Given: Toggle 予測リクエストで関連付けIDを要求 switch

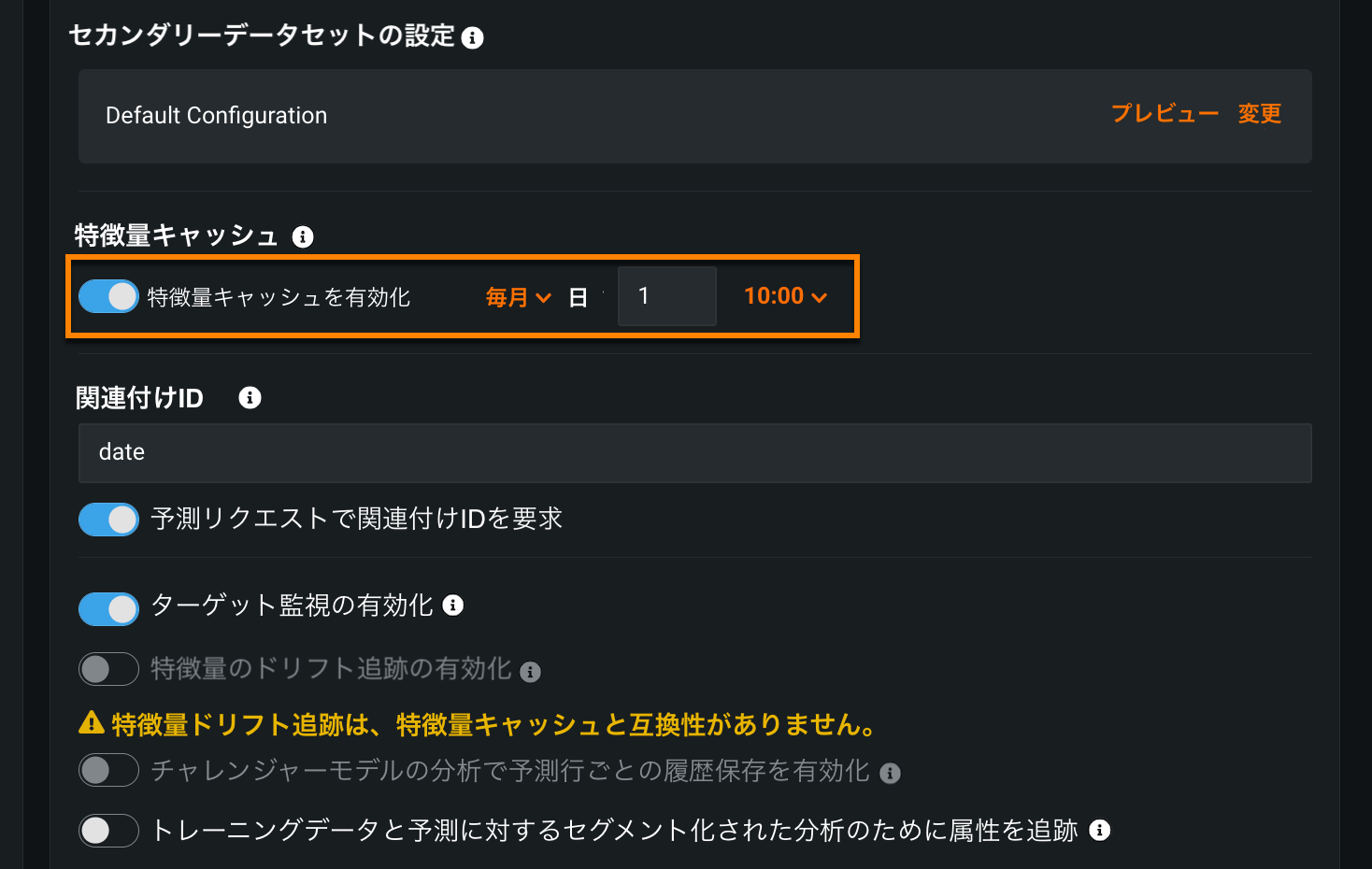Looking at the screenshot, I should [108, 520].
